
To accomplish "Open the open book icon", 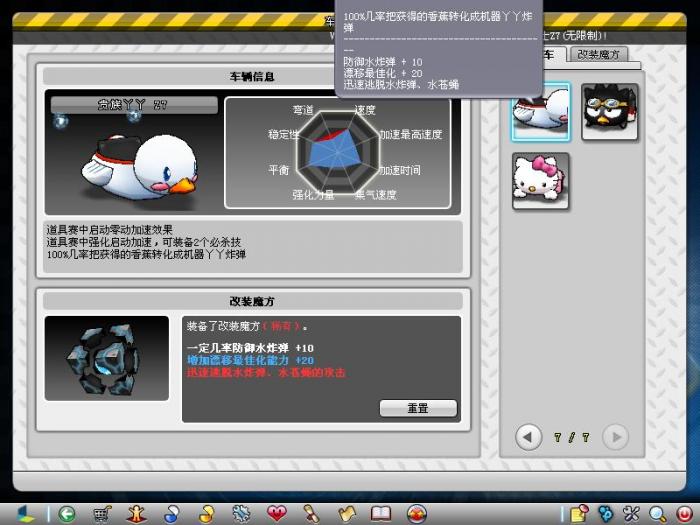I will pyautogui.click(x=381, y=514).
